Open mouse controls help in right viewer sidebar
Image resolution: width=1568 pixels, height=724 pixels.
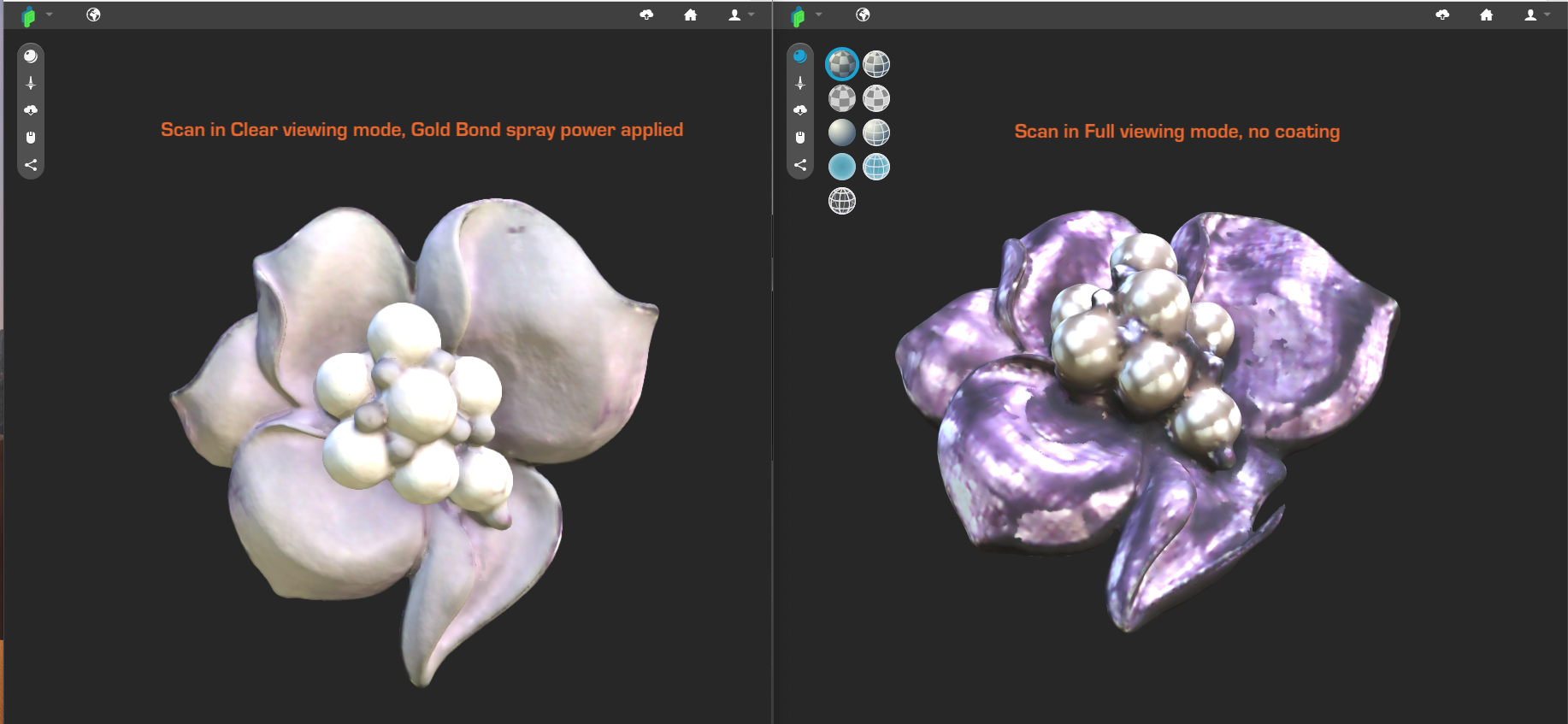pyautogui.click(x=800, y=138)
